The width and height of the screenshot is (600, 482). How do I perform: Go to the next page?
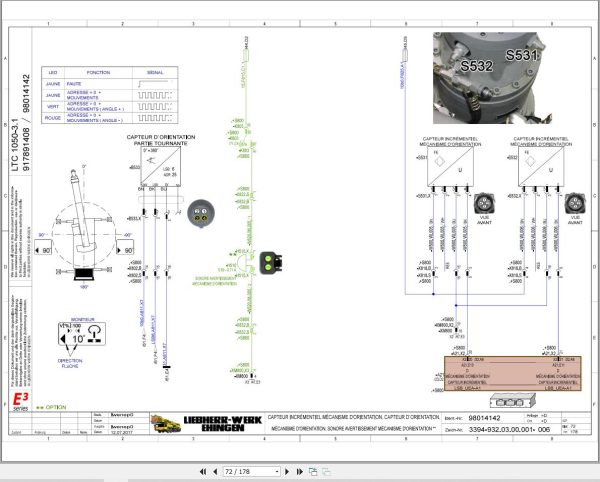click(287, 472)
